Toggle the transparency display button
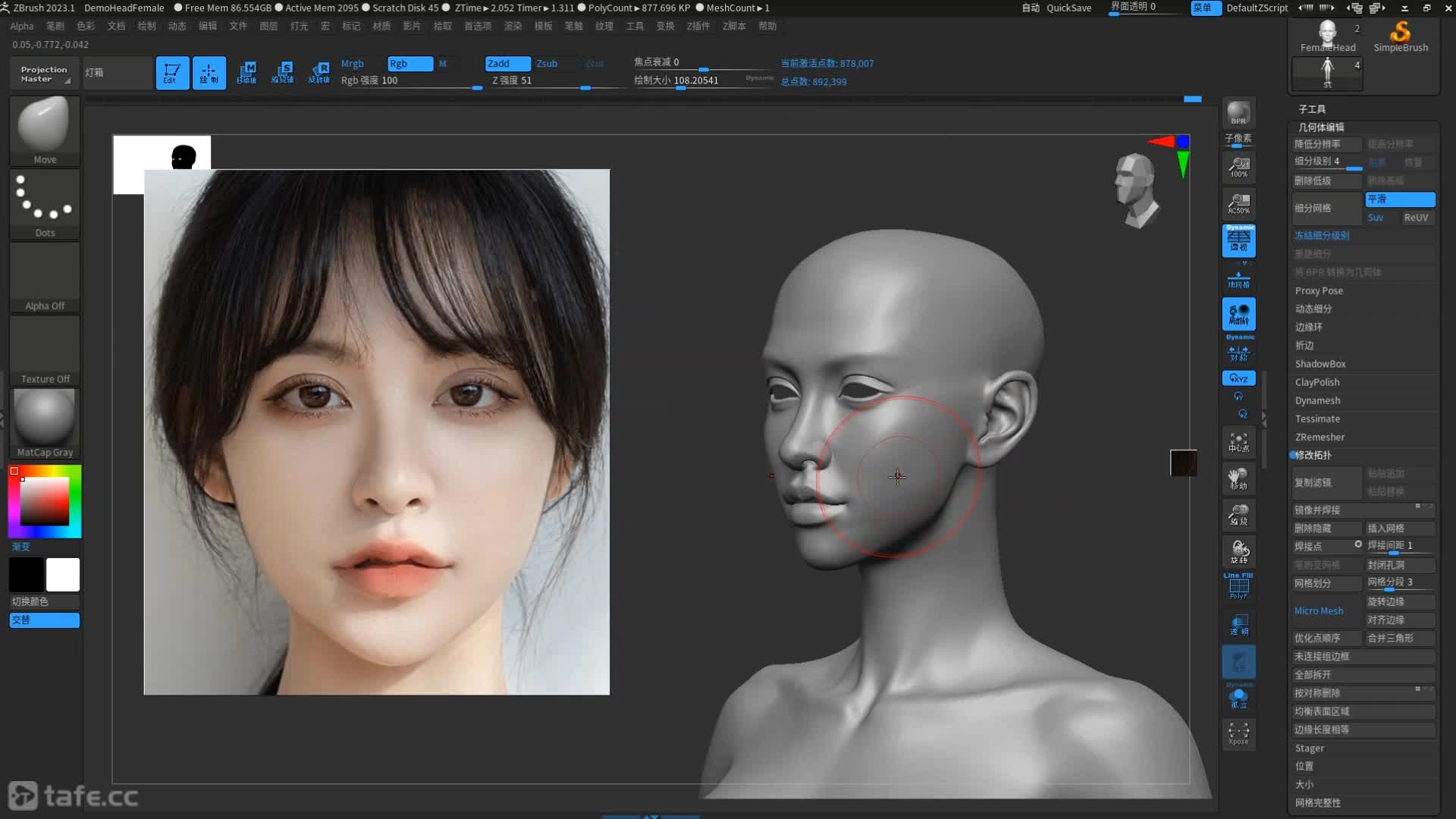 (1238, 625)
